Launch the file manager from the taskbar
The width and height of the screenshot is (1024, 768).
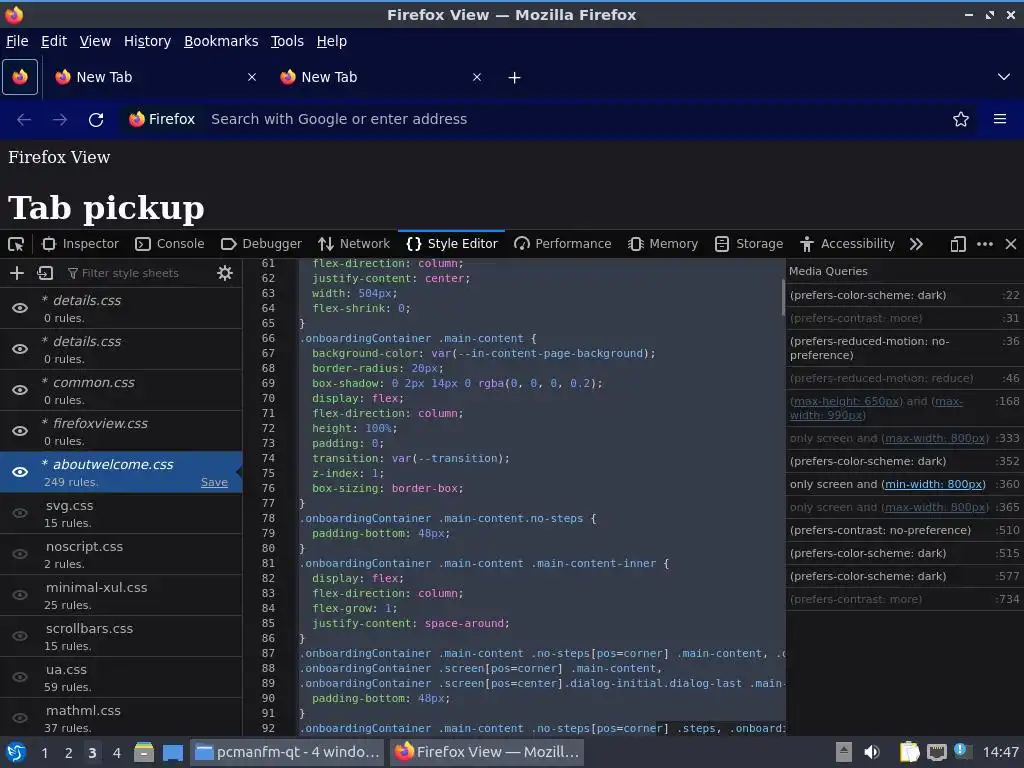click(144, 752)
